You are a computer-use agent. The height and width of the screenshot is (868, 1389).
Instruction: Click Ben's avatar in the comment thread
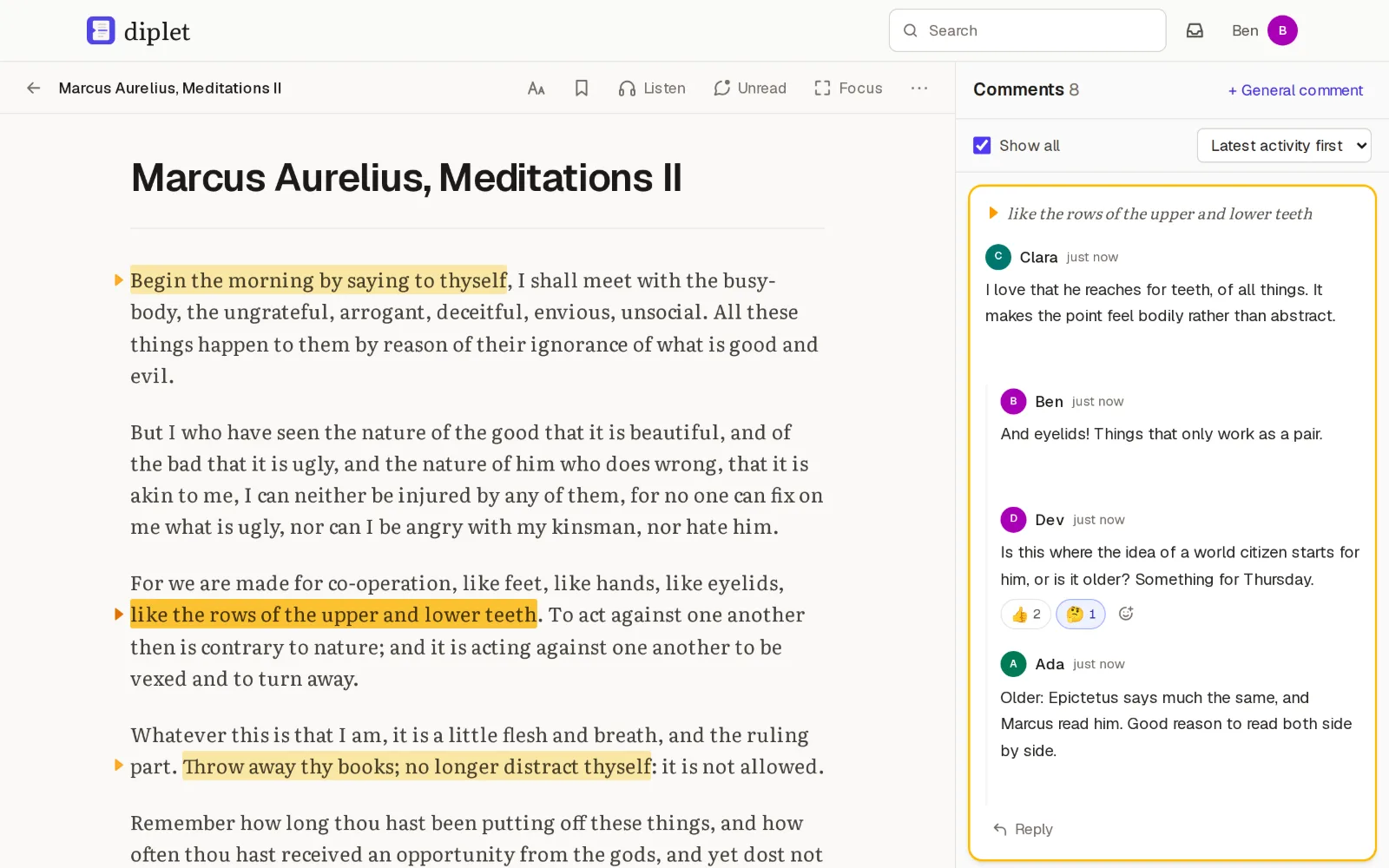(1013, 401)
